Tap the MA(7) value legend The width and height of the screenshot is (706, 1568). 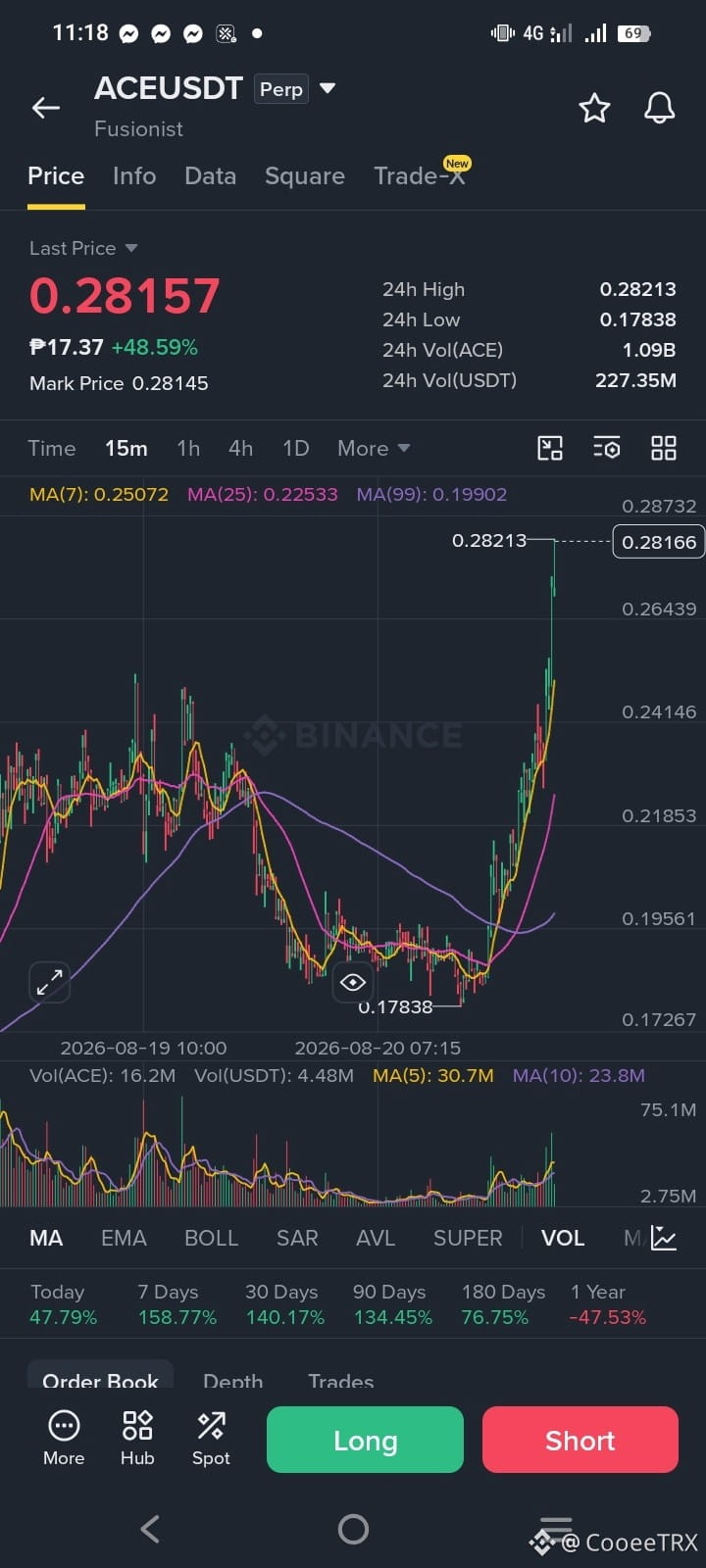[99, 494]
